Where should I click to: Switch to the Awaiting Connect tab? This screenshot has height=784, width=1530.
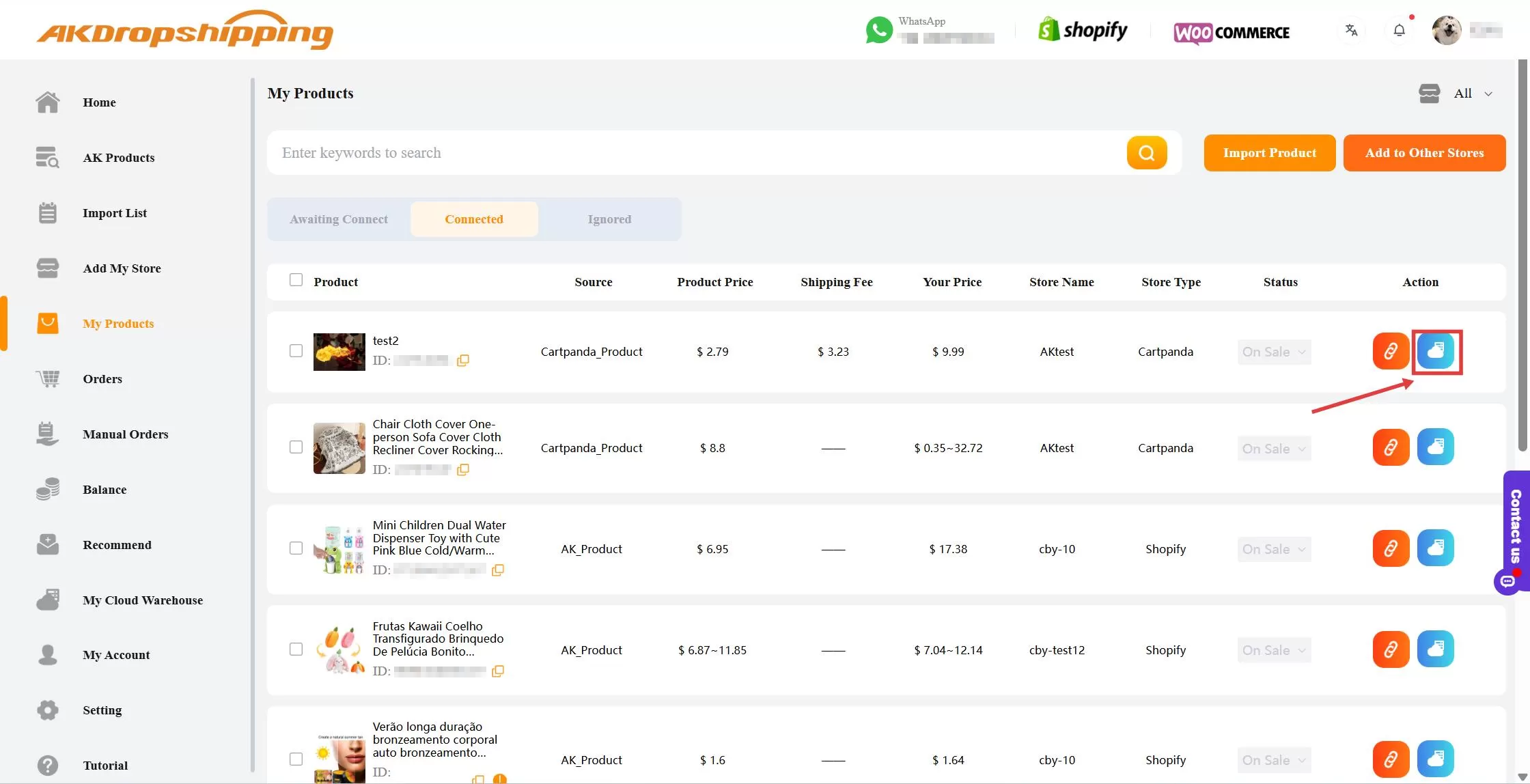click(339, 219)
